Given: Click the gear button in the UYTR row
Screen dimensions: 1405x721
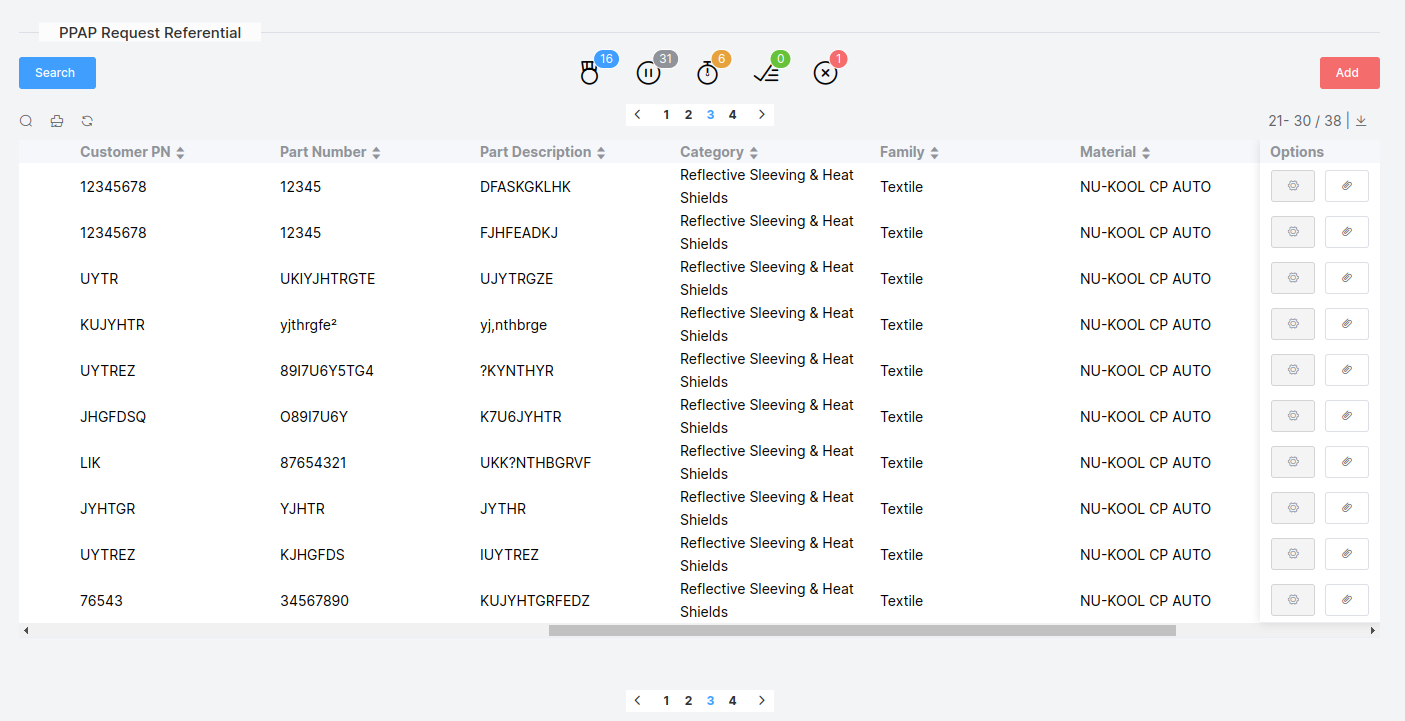Looking at the screenshot, I should [1292, 278].
